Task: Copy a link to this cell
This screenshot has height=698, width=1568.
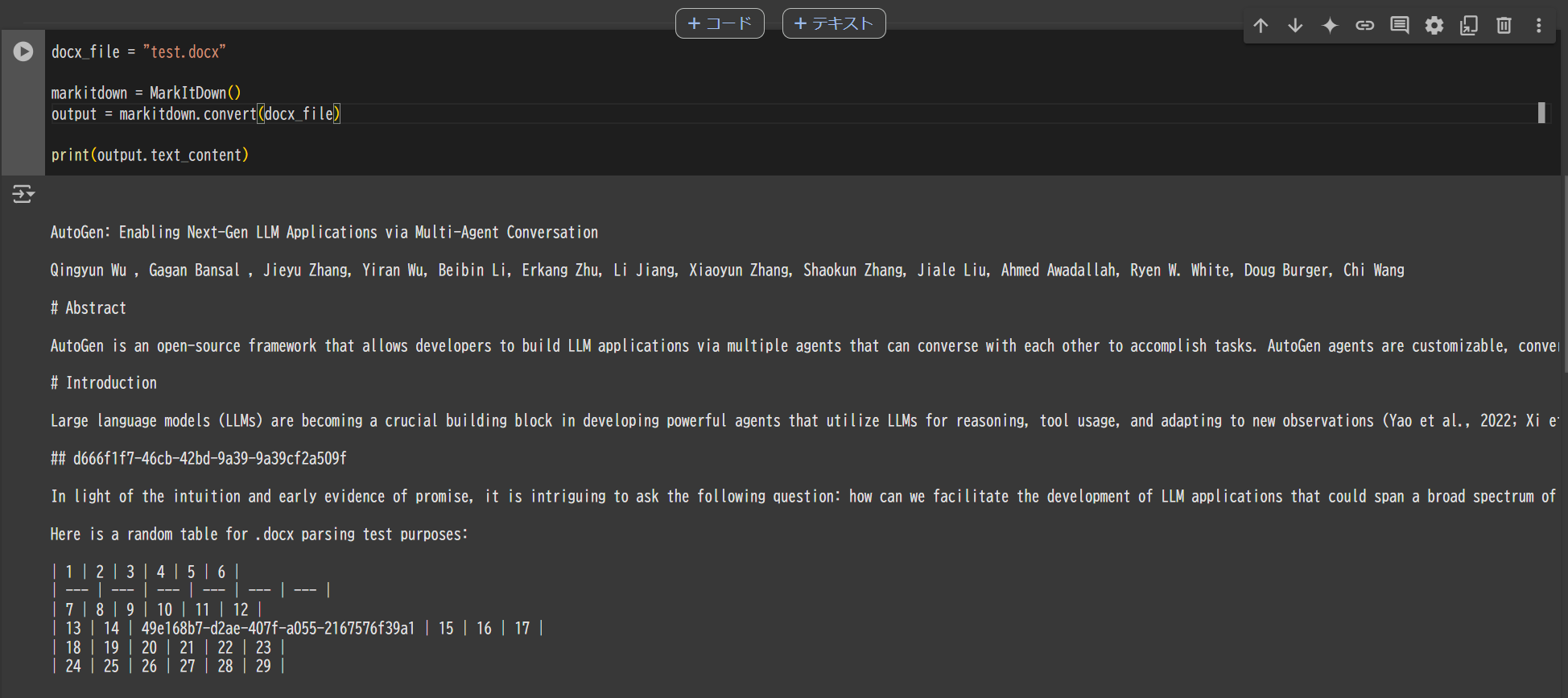Action: coord(1364,25)
